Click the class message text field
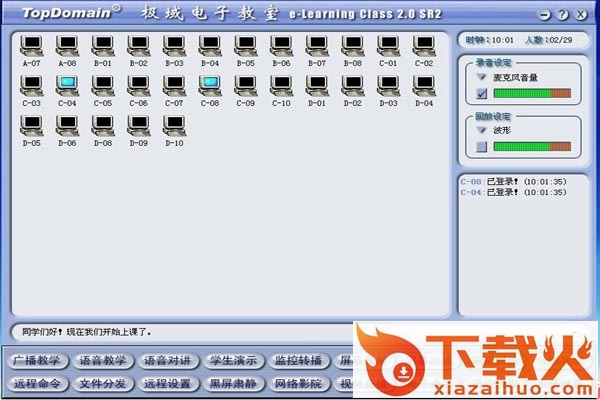Viewport: 600px width, 400px height. [x=180, y=331]
